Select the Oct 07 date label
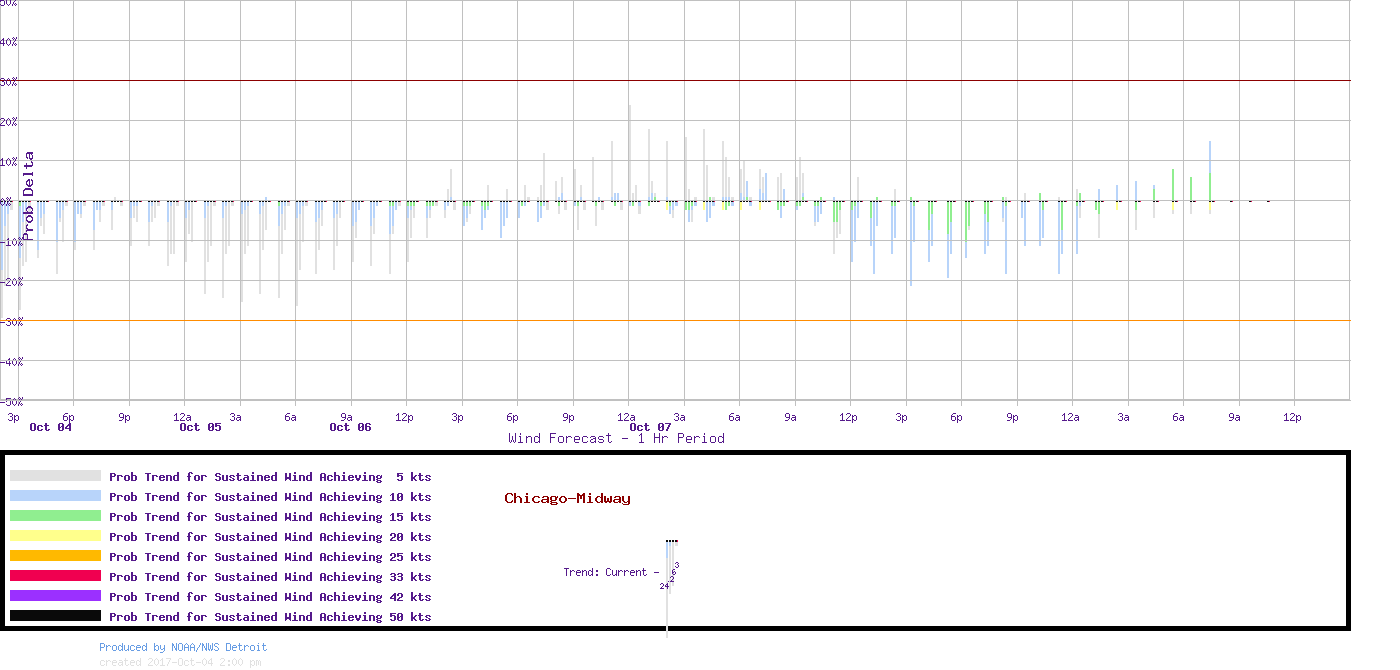The height and width of the screenshot is (670, 1400). pos(650,427)
